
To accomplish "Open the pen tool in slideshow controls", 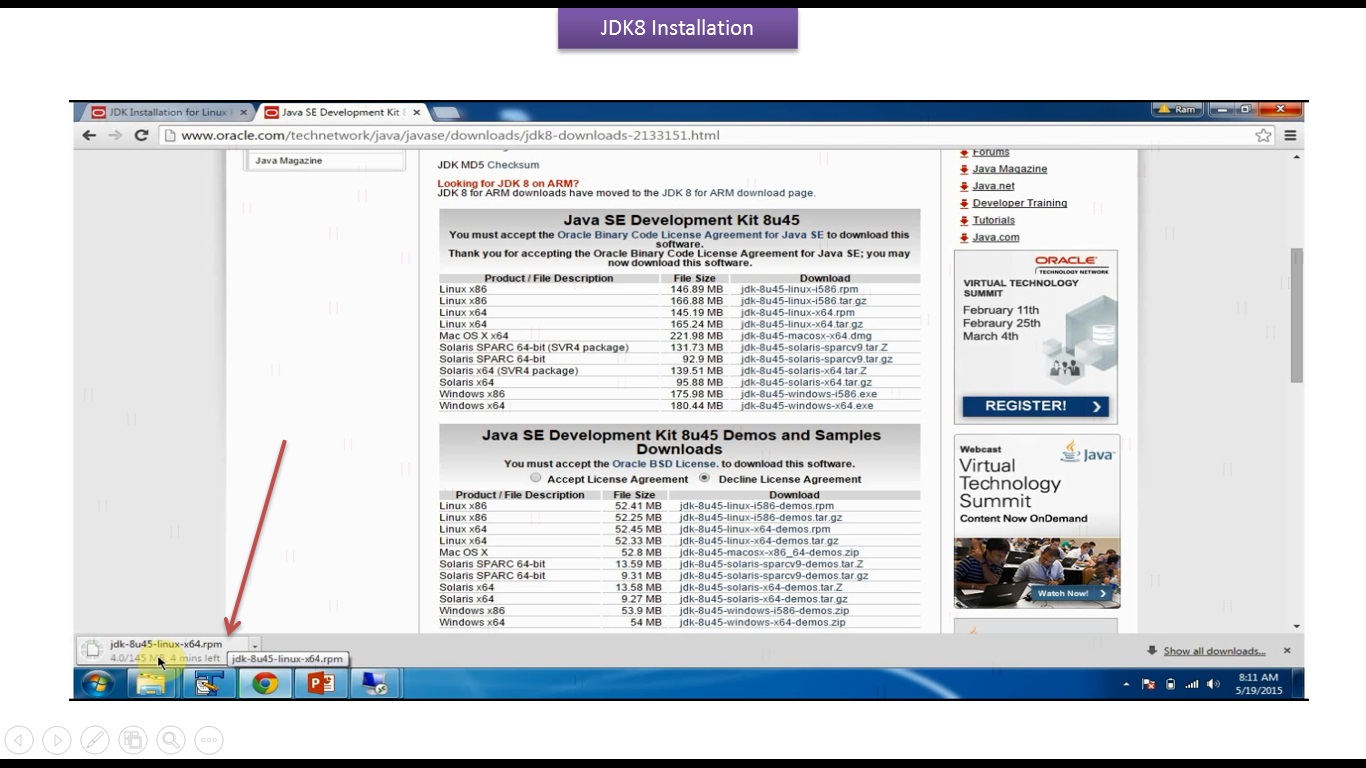I will coord(95,740).
